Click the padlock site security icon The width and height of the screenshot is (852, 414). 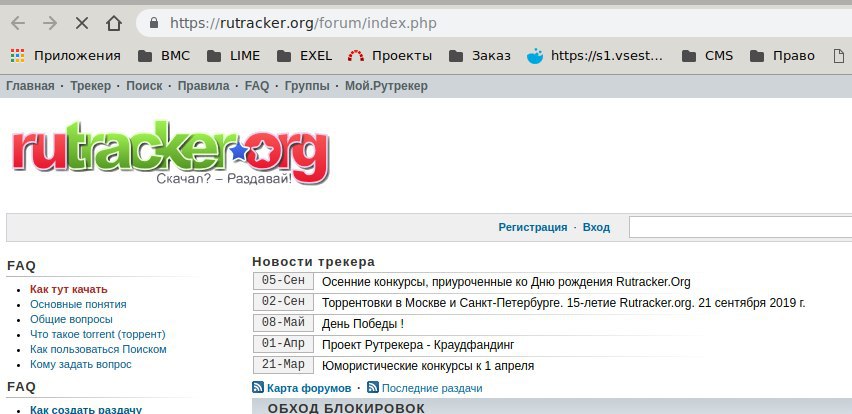(154, 23)
